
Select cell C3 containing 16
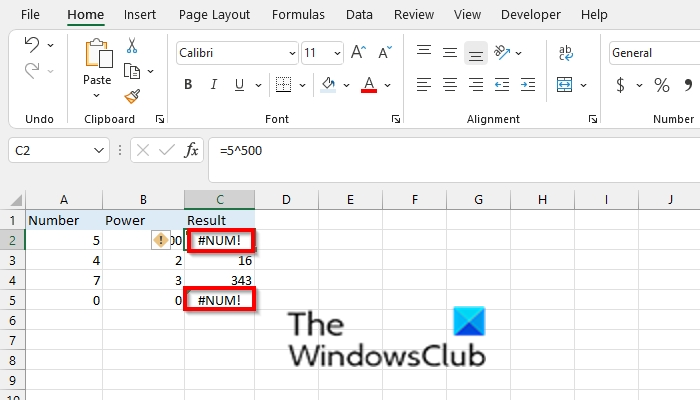click(x=220, y=260)
